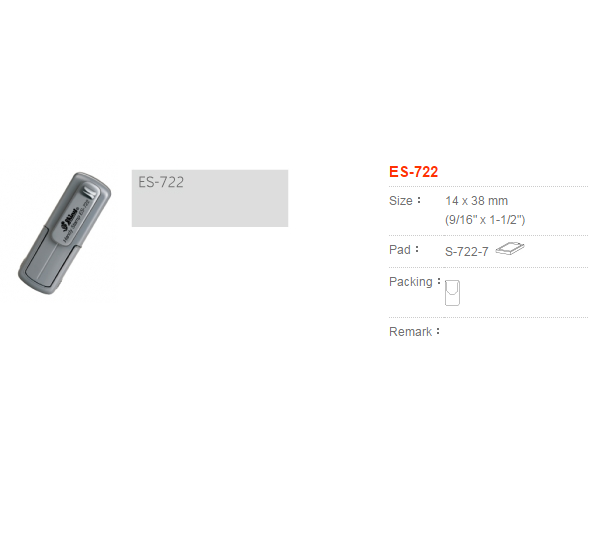Click the blister packing icon
Screen dimensions: 602x544
tap(452, 293)
